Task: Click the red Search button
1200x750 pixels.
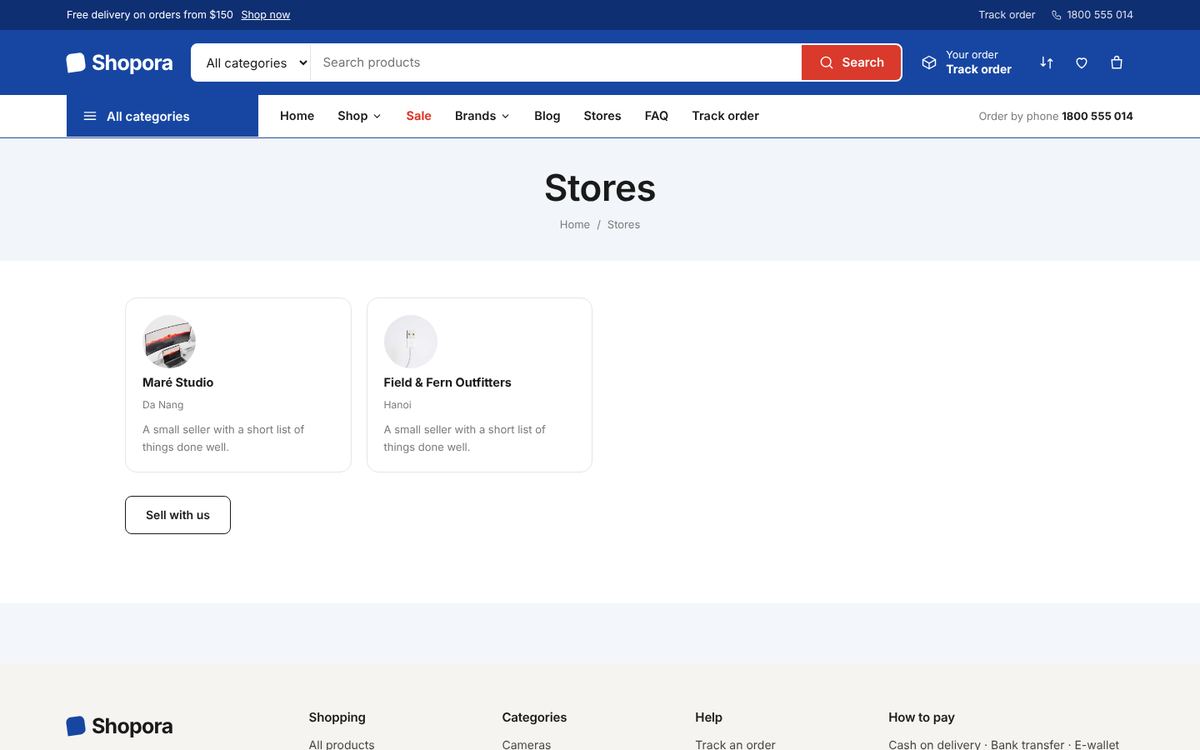Action: click(x=851, y=62)
